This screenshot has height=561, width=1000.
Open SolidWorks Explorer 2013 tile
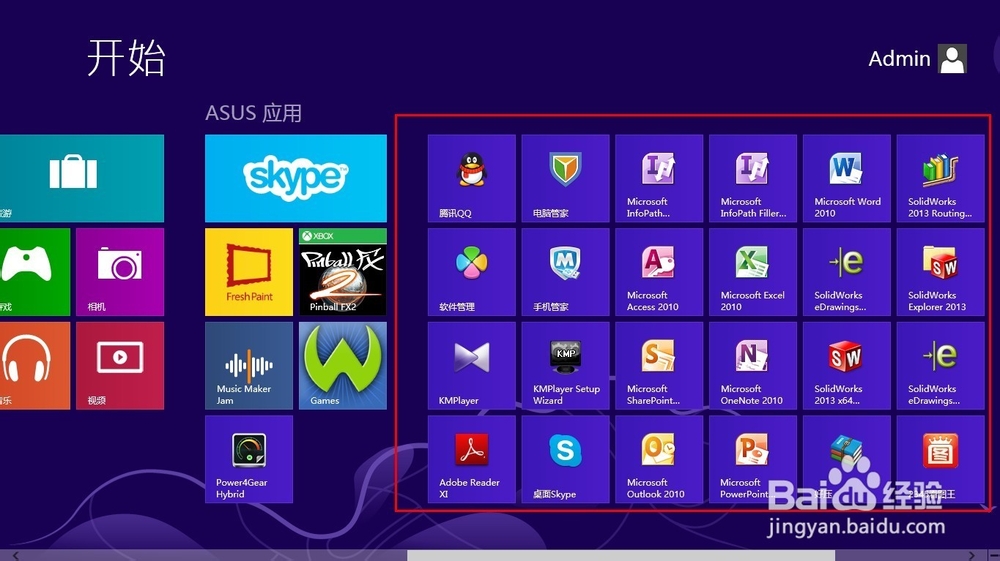(x=940, y=272)
